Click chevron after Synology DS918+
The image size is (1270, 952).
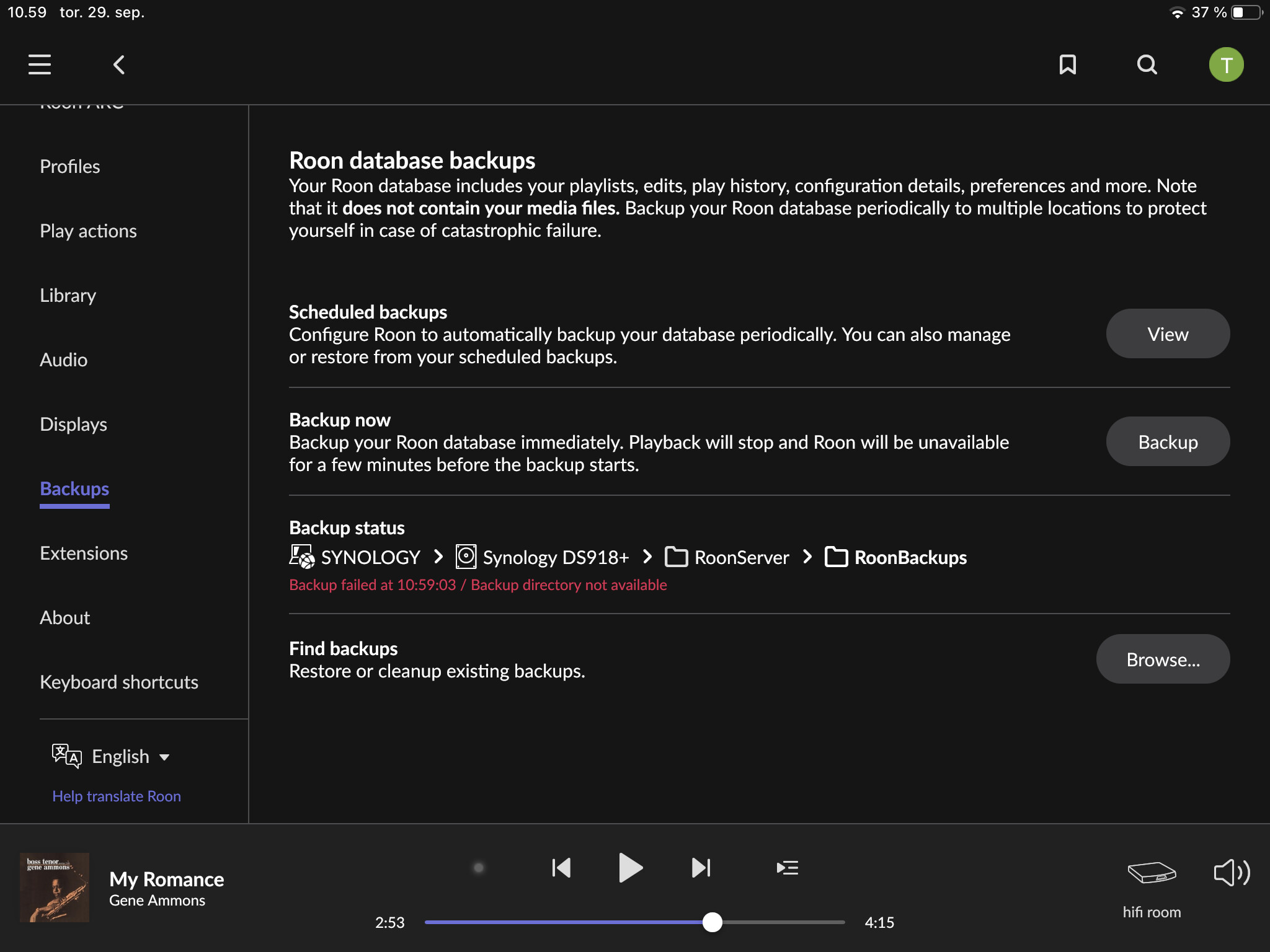pyautogui.click(x=647, y=557)
